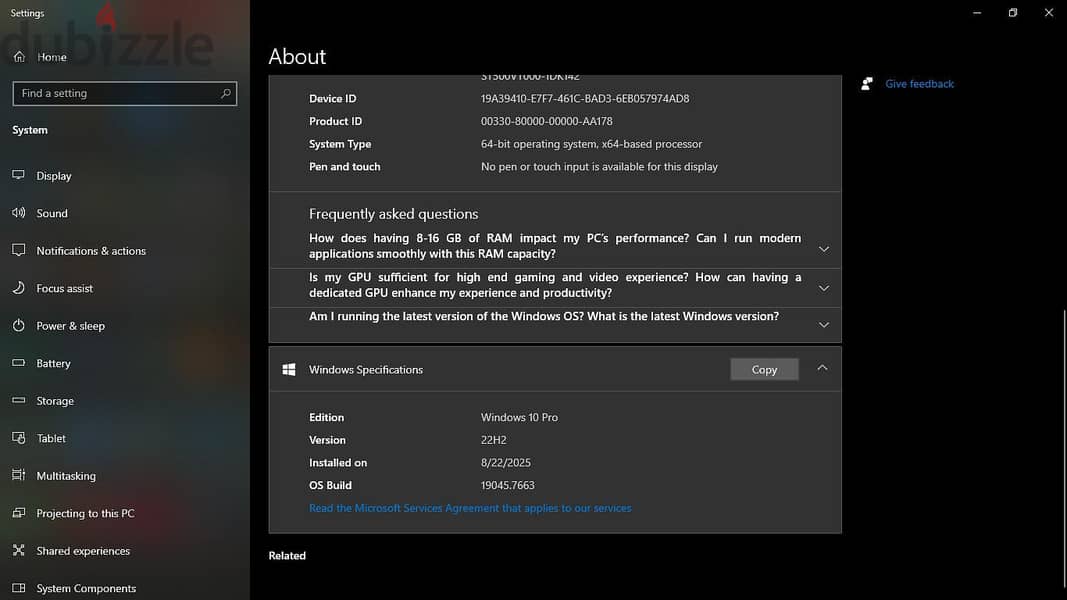Screen dimensions: 1067x600
Task: Collapse the Windows Specifications section
Action: coord(822,368)
